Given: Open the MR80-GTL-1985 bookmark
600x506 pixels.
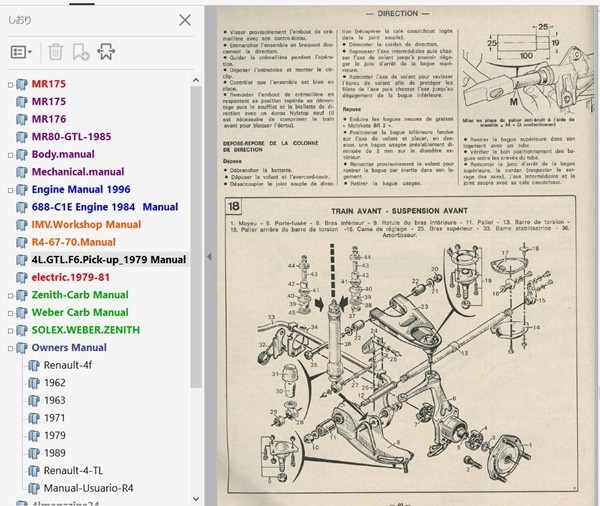Looking at the screenshot, I should pyautogui.click(x=72, y=137).
